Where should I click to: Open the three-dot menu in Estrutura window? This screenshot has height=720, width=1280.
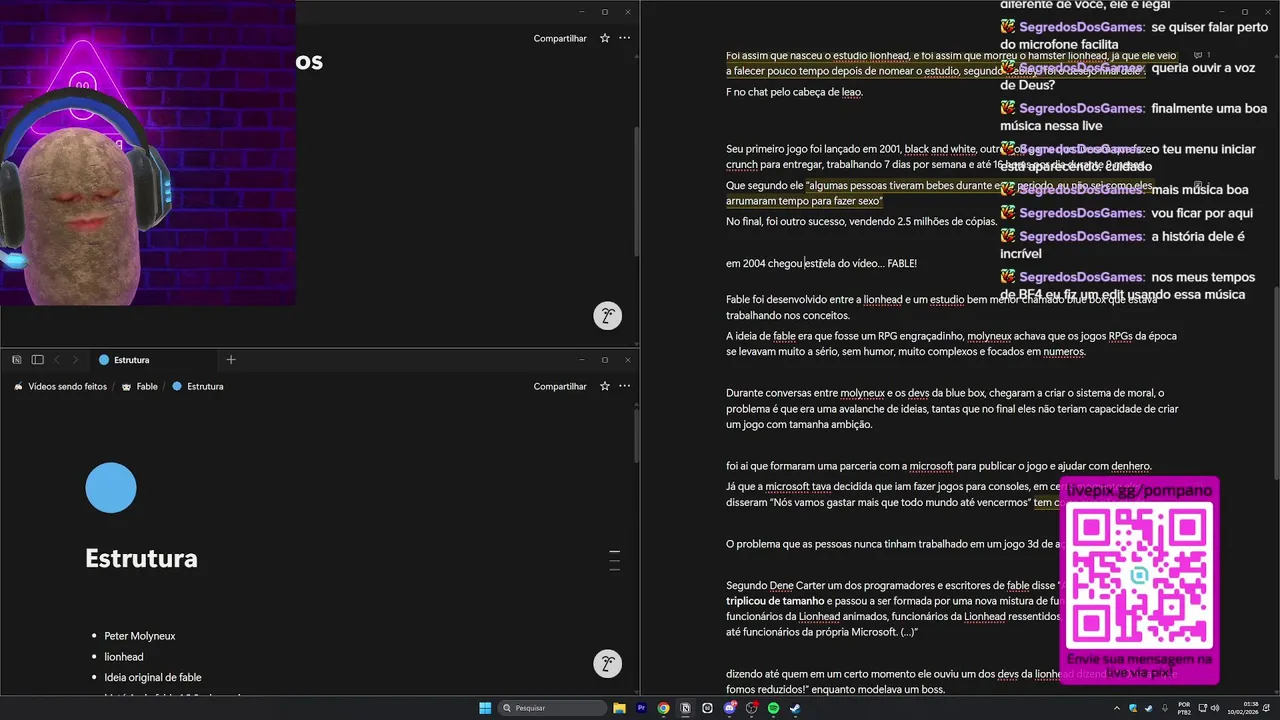[625, 386]
